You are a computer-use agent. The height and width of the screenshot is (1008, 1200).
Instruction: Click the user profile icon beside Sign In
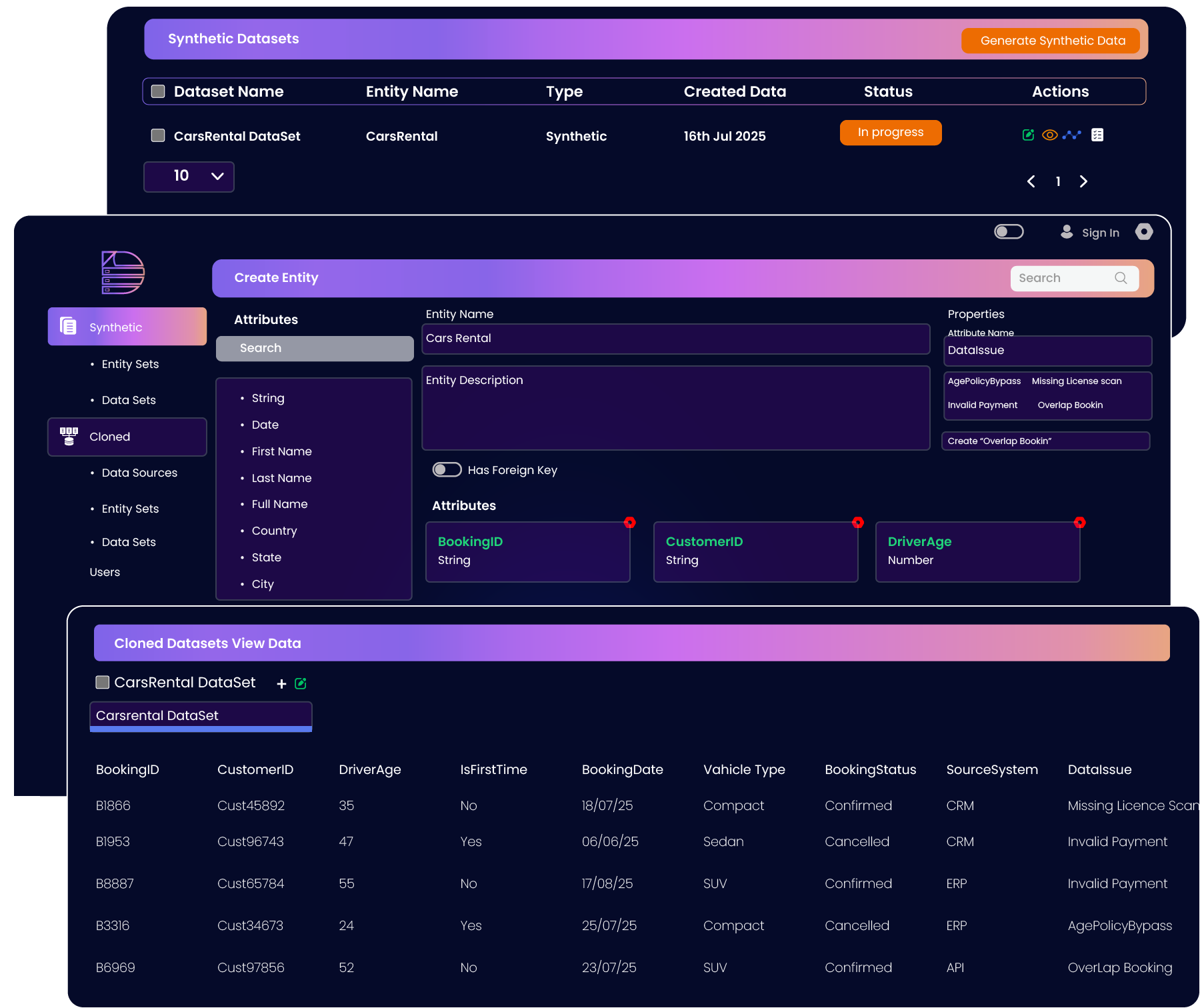[1067, 232]
